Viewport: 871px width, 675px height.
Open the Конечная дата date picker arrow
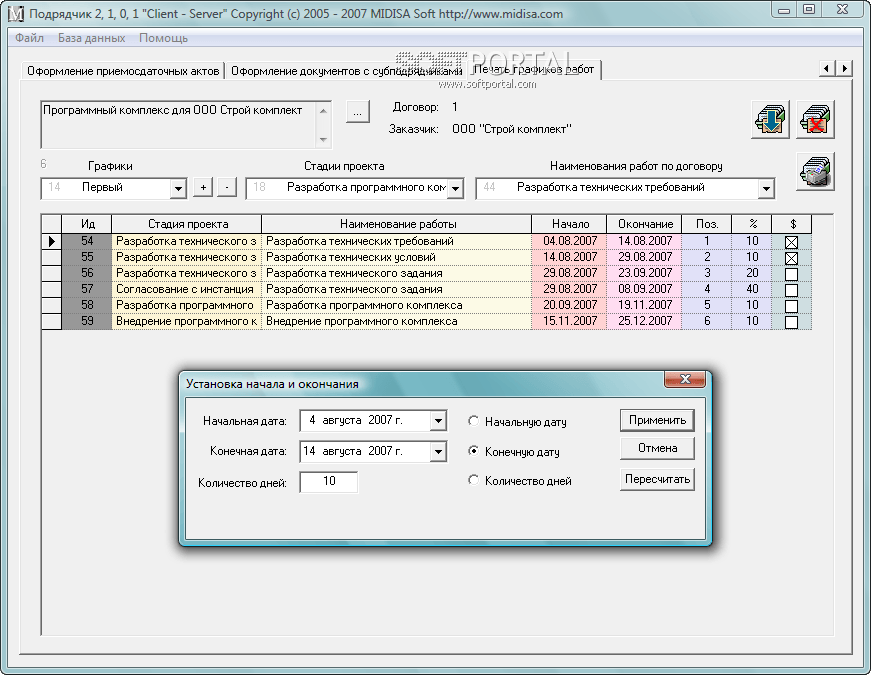pyautogui.click(x=438, y=452)
